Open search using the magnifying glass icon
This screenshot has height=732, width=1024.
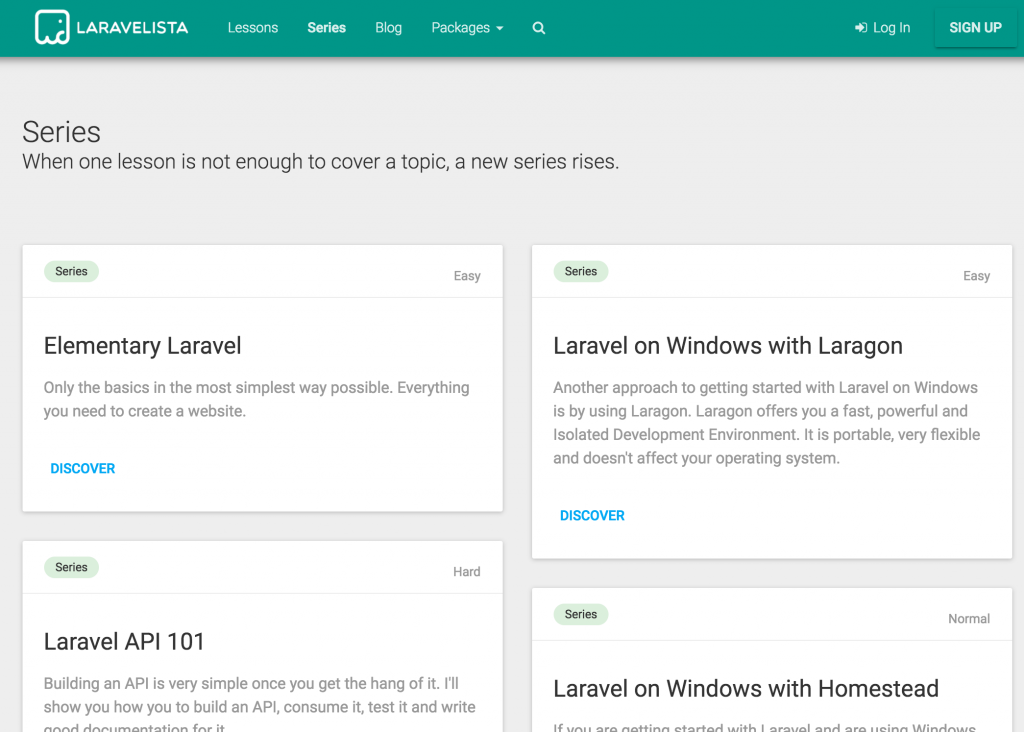[538, 28]
